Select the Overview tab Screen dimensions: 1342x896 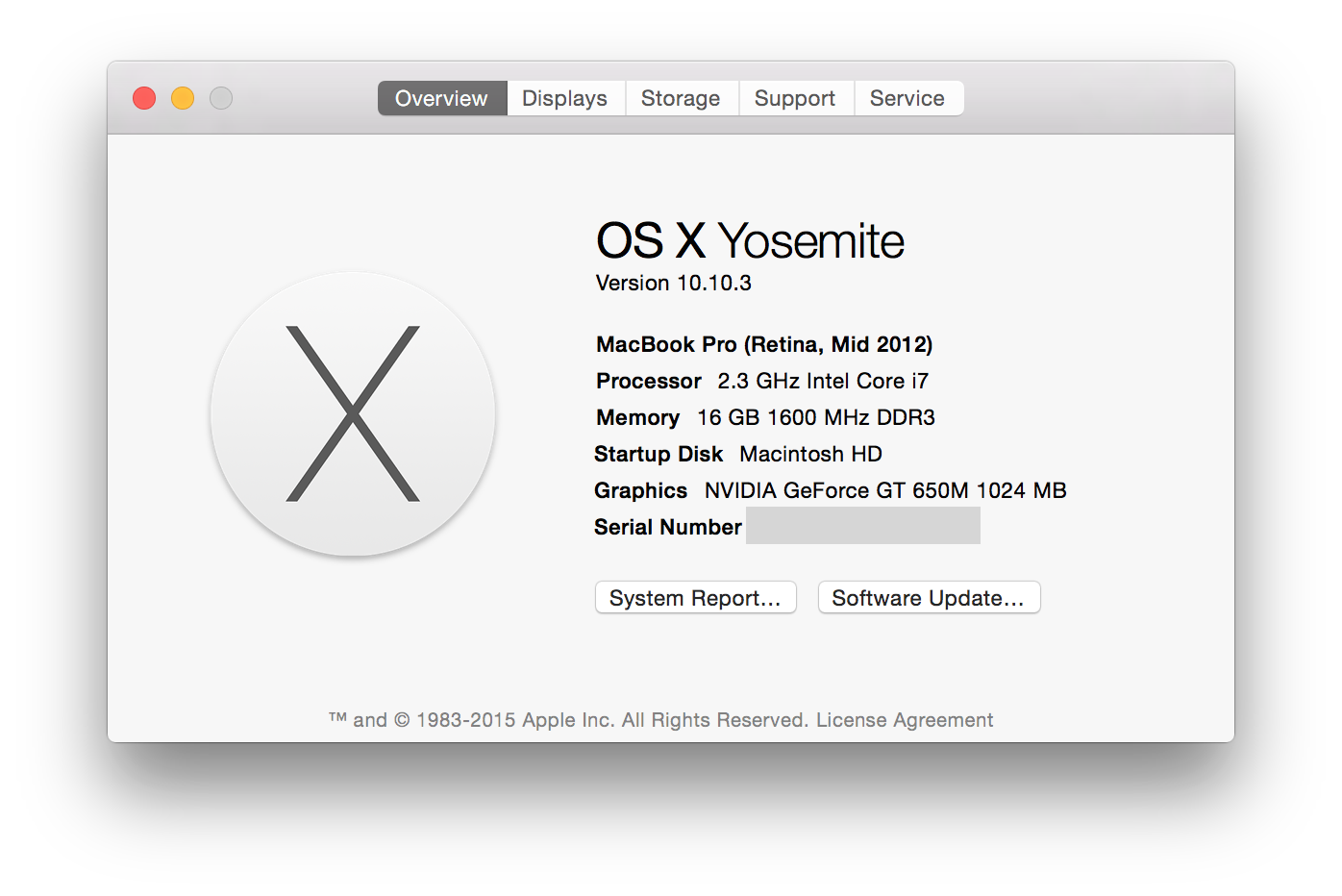tap(442, 98)
